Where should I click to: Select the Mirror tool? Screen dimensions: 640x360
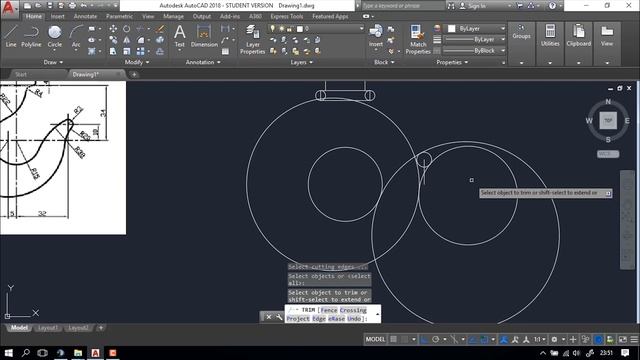pyautogui.click(x=127, y=40)
